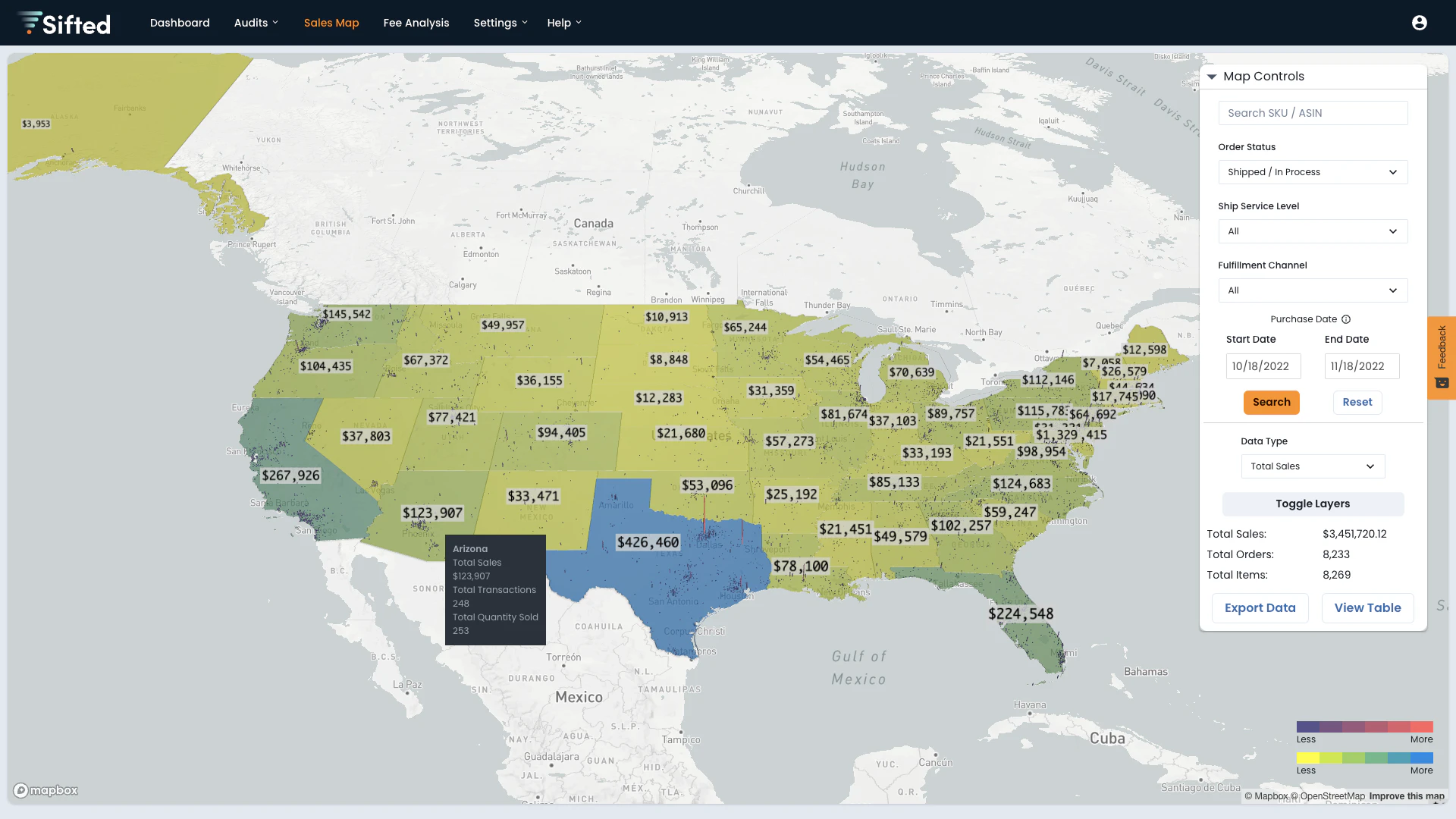Open the Ship Service Level dropdown

(x=1312, y=231)
